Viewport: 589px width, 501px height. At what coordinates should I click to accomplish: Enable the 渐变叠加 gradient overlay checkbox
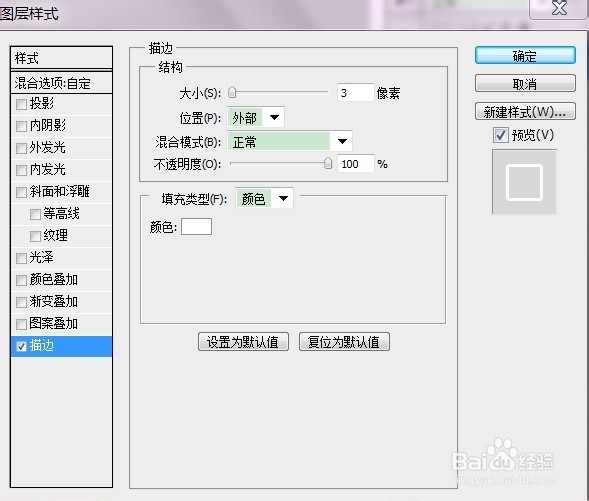pos(21,302)
